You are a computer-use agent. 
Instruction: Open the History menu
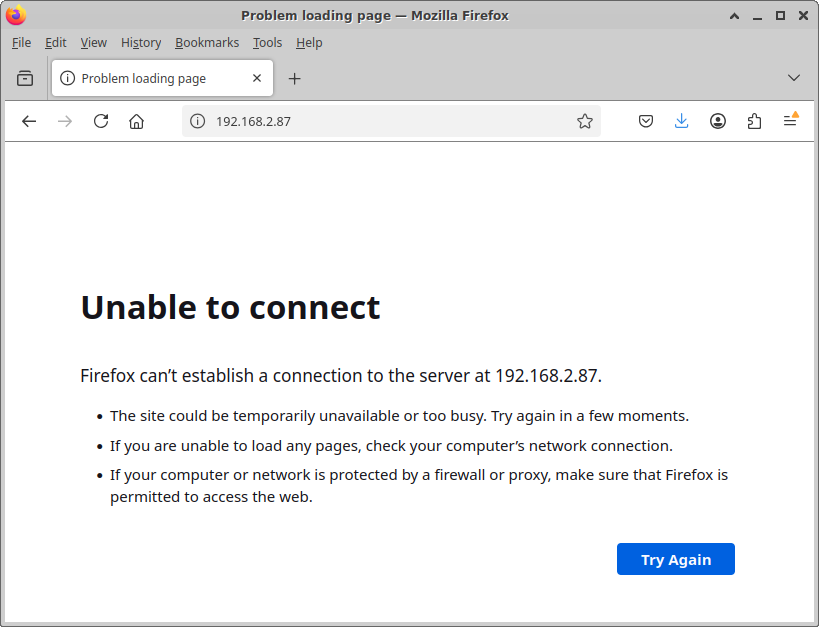141,43
